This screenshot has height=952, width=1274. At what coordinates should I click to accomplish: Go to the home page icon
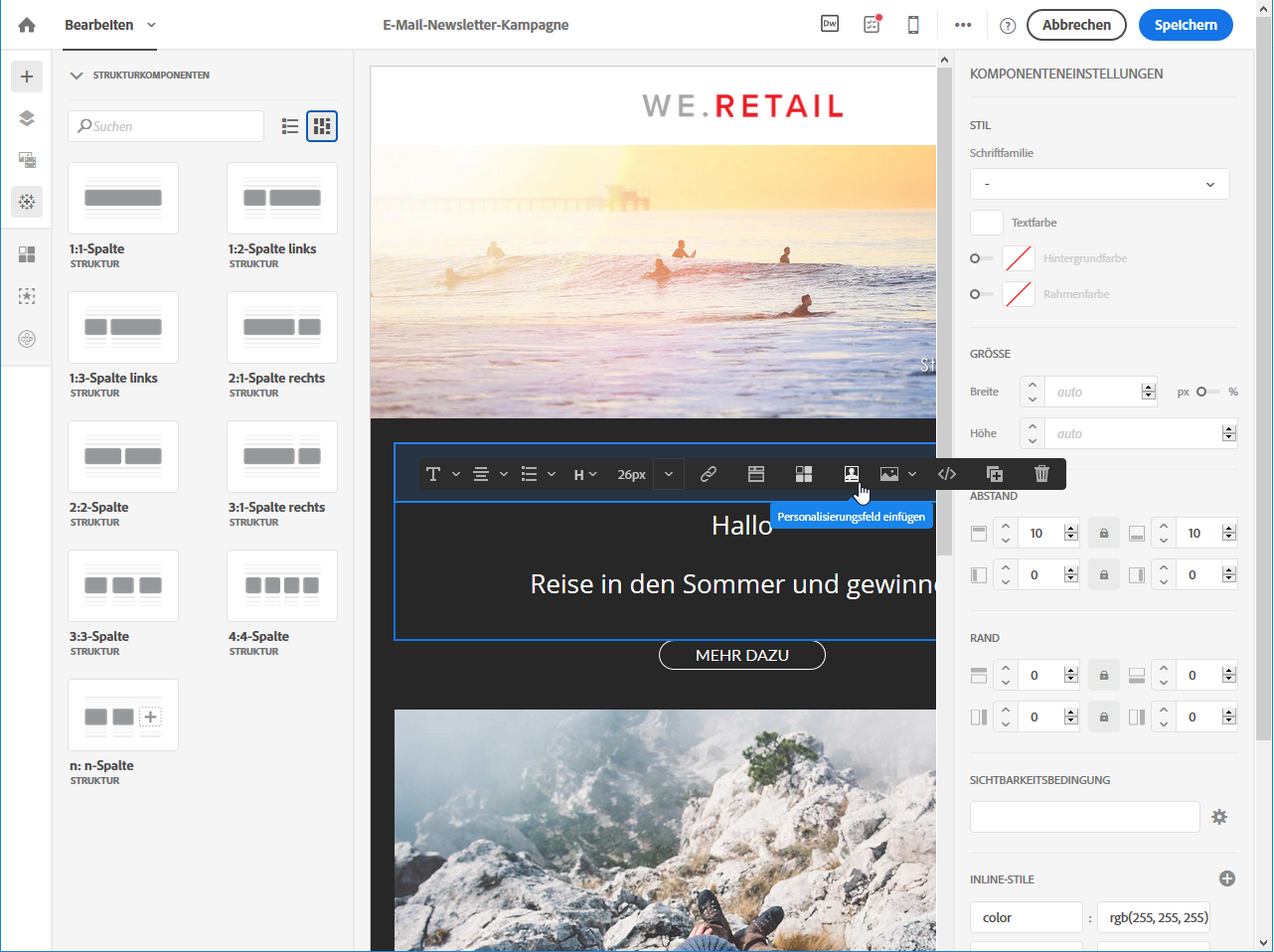pyautogui.click(x=27, y=25)
